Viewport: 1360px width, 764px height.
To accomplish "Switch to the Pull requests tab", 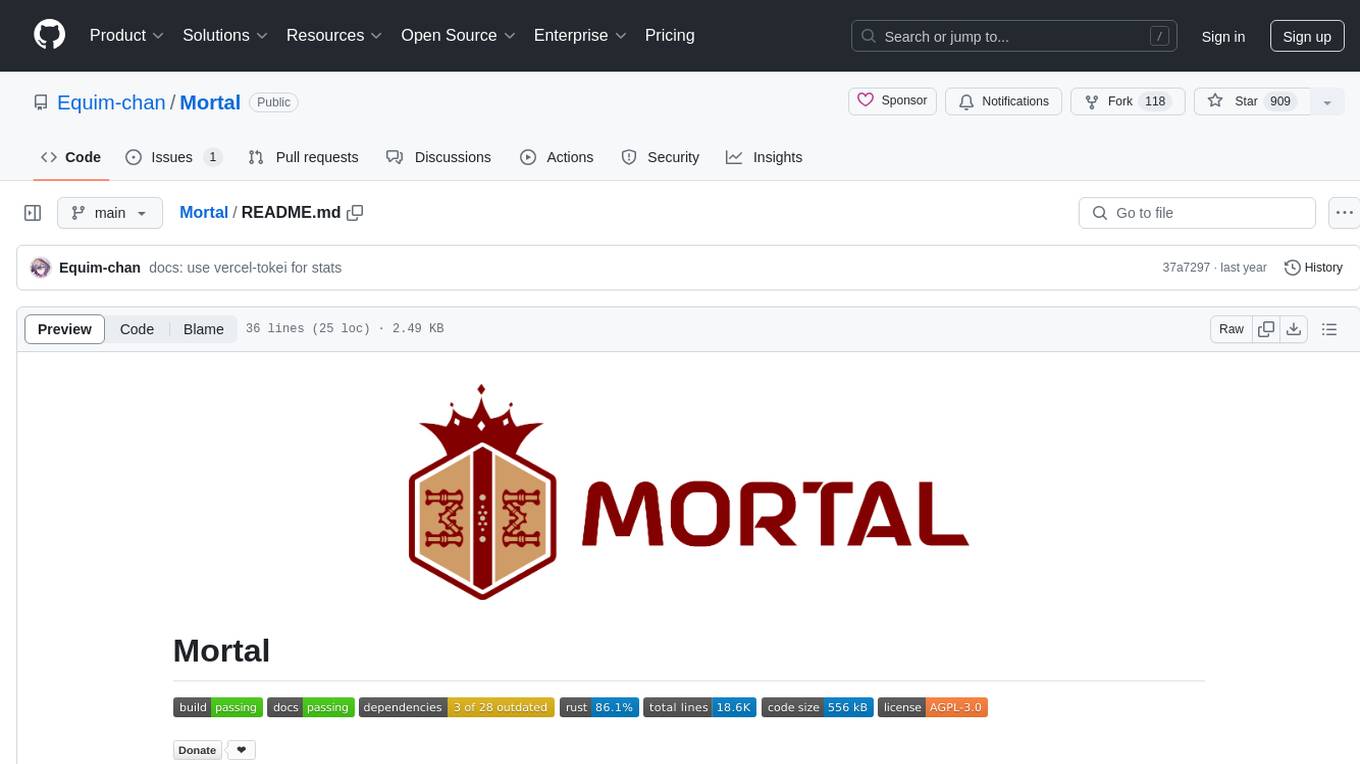I will click(x=303, y=157).
